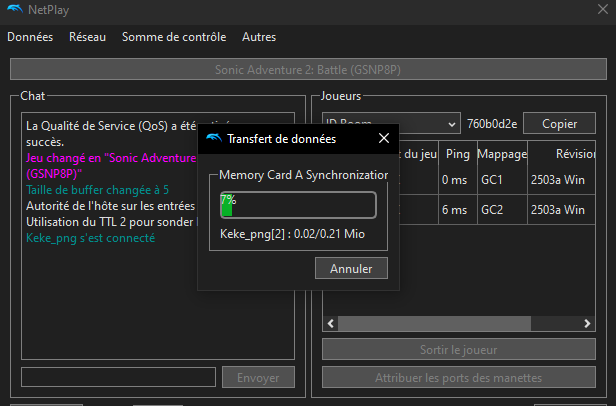The image size is (616, 406).
Task: Select the 0 ms ping cell
Action: click(x=458, y=180)
